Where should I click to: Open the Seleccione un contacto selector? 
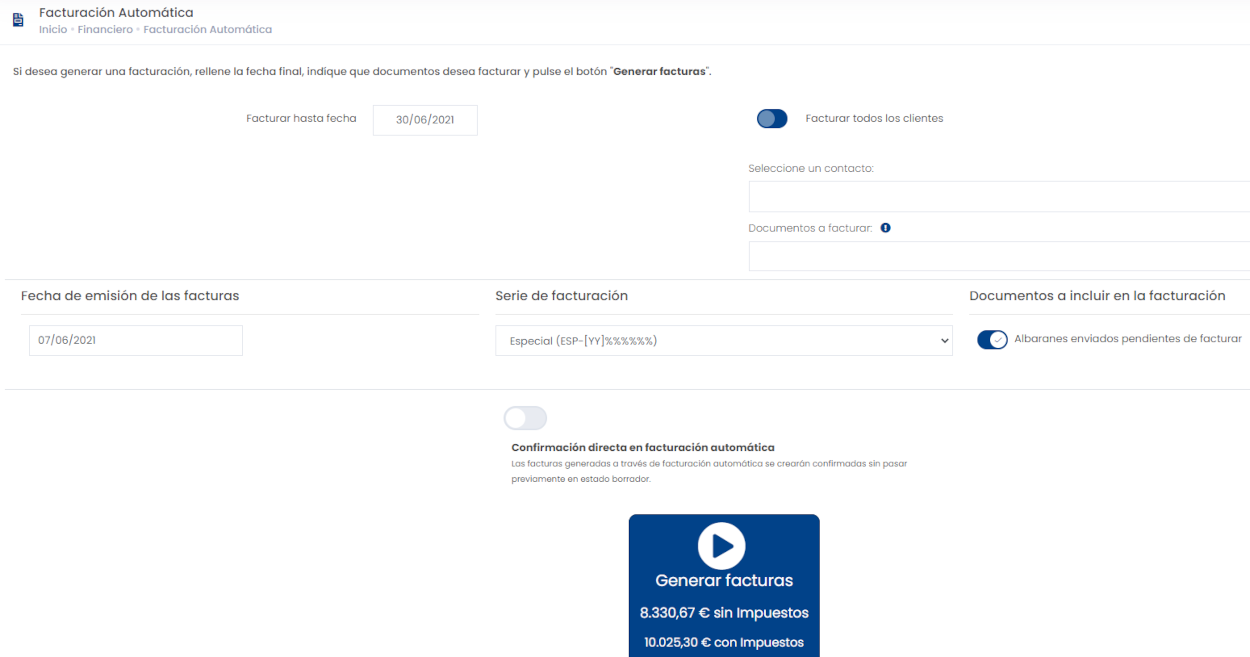[998, 197]
